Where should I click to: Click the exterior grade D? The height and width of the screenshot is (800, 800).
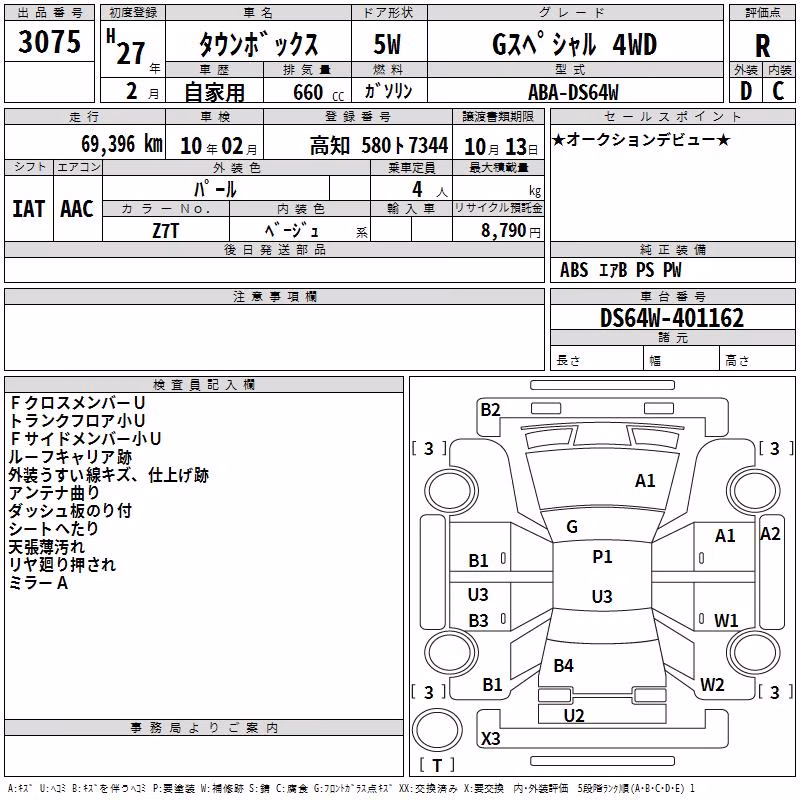tap(746, 91)
